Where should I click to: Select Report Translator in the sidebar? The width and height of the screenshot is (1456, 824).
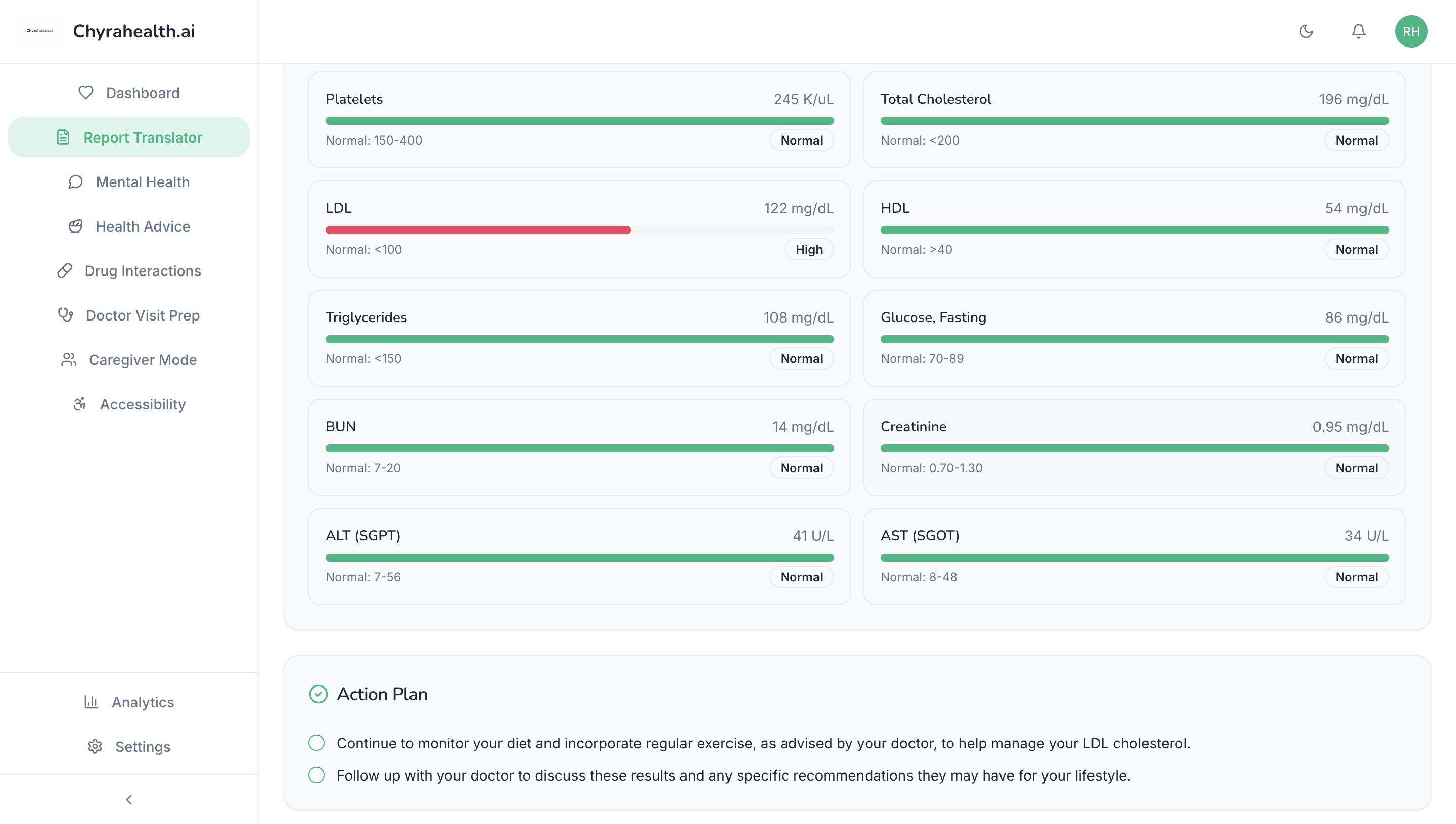(142, 138)
